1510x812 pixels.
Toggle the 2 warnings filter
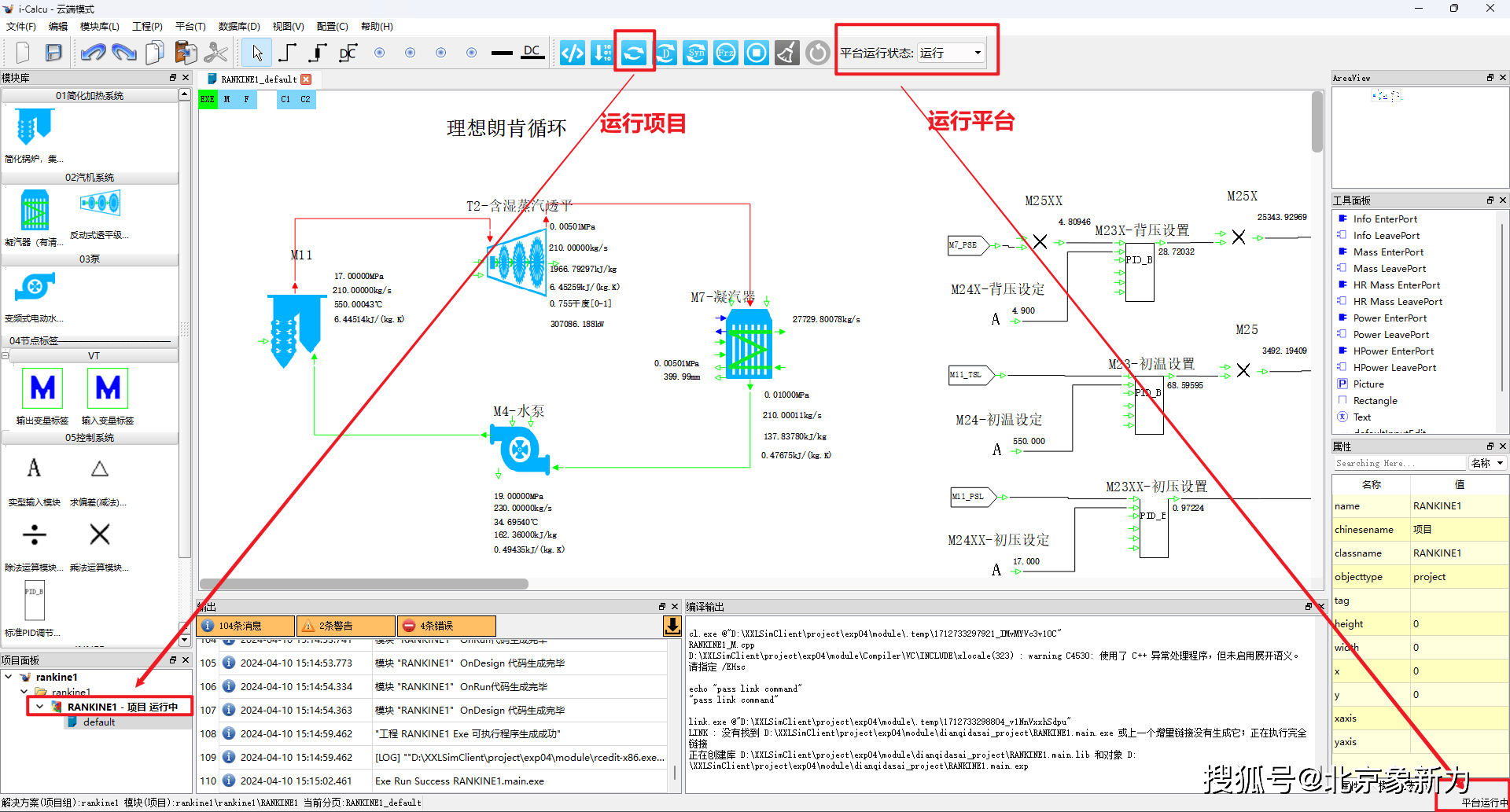(346, 626)
